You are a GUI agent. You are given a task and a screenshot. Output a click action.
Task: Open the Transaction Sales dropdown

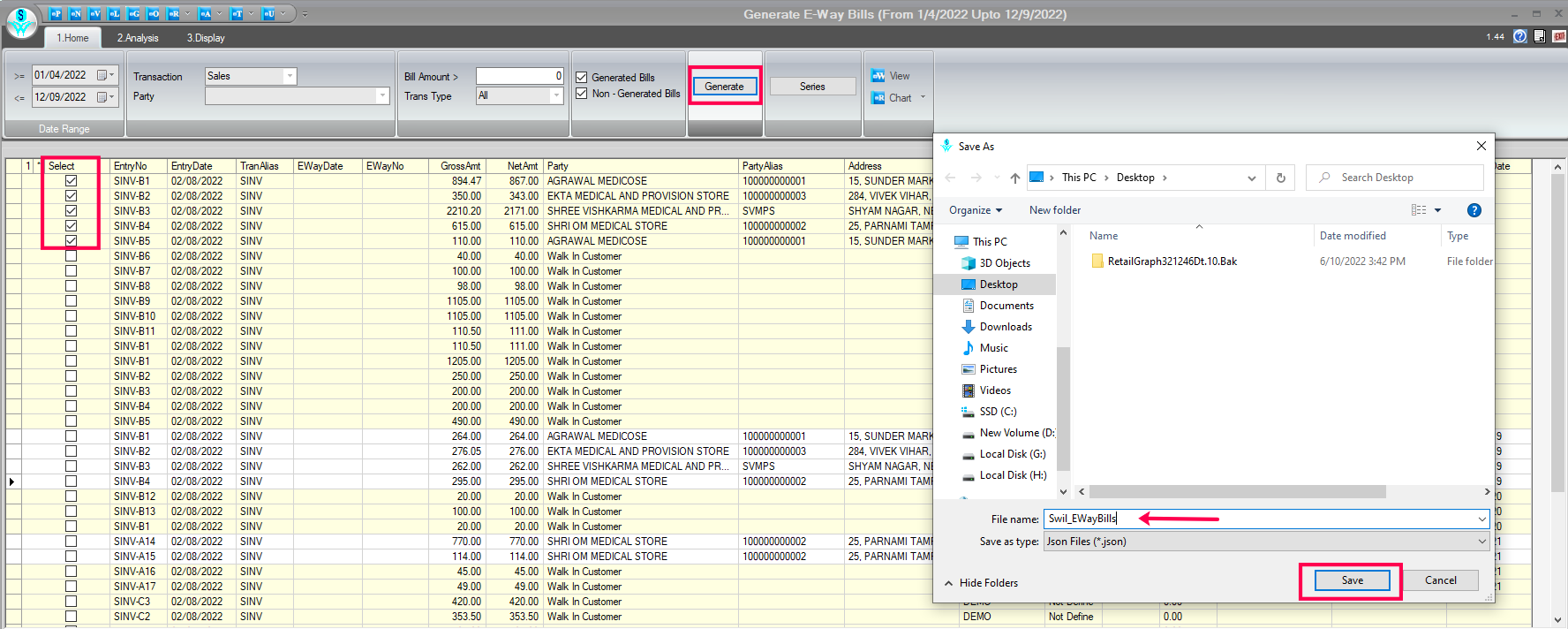tap(290, 77)
